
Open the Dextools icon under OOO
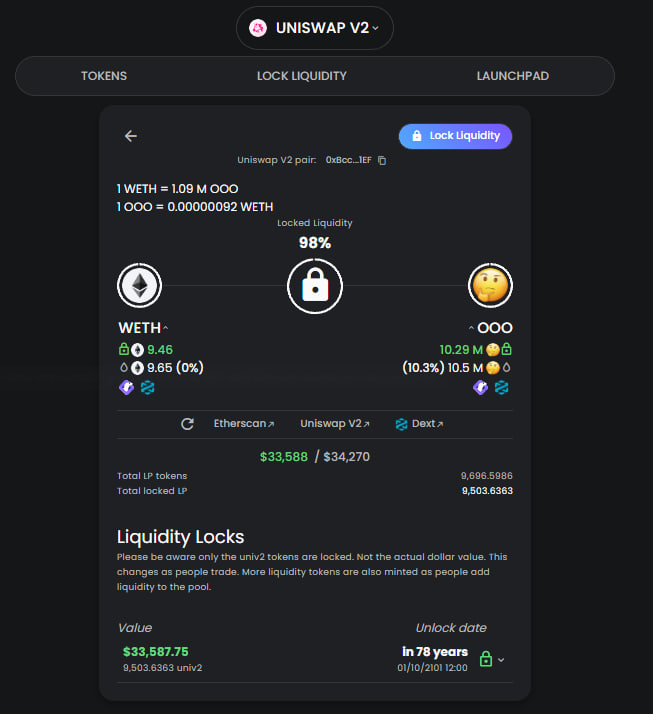(501, 388)
